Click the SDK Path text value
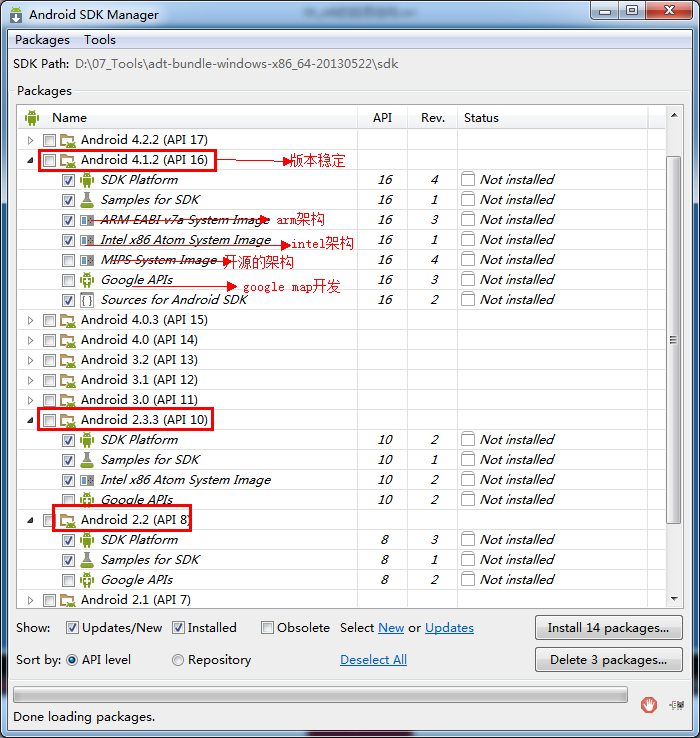The height and width of the screenshot is (738, 700). click(237, 64)
